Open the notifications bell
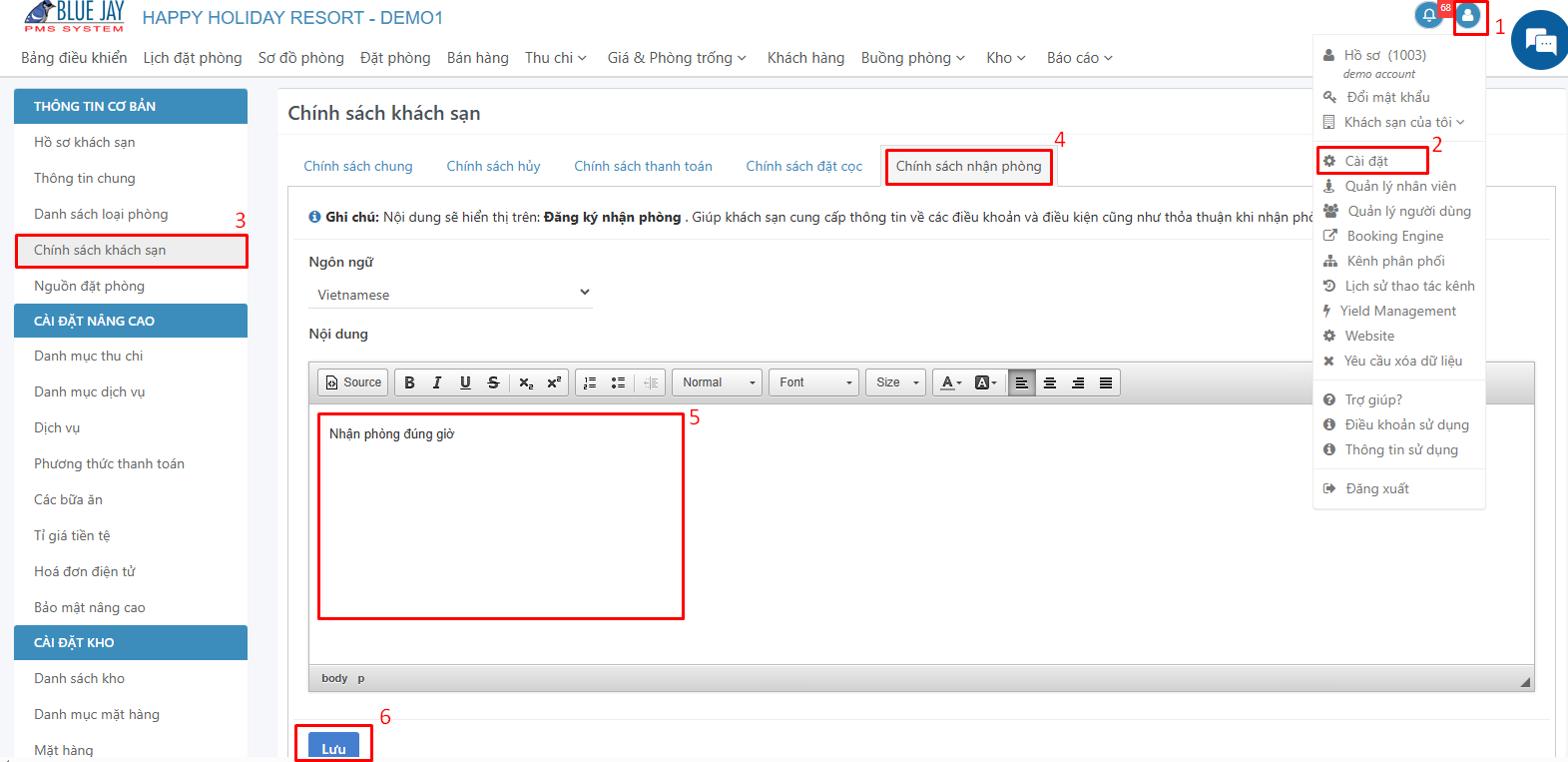 point(1429,15)
